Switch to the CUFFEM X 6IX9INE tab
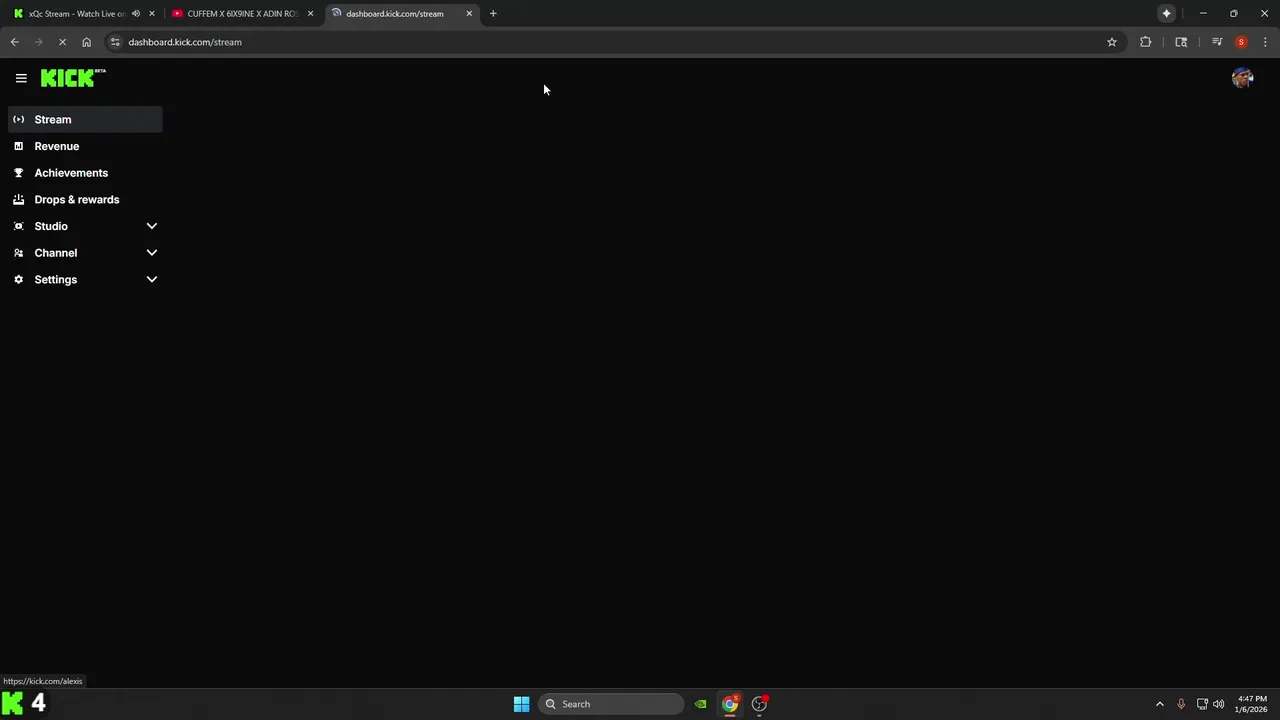This screenshot has width=1280, height=720. point(242,13)
